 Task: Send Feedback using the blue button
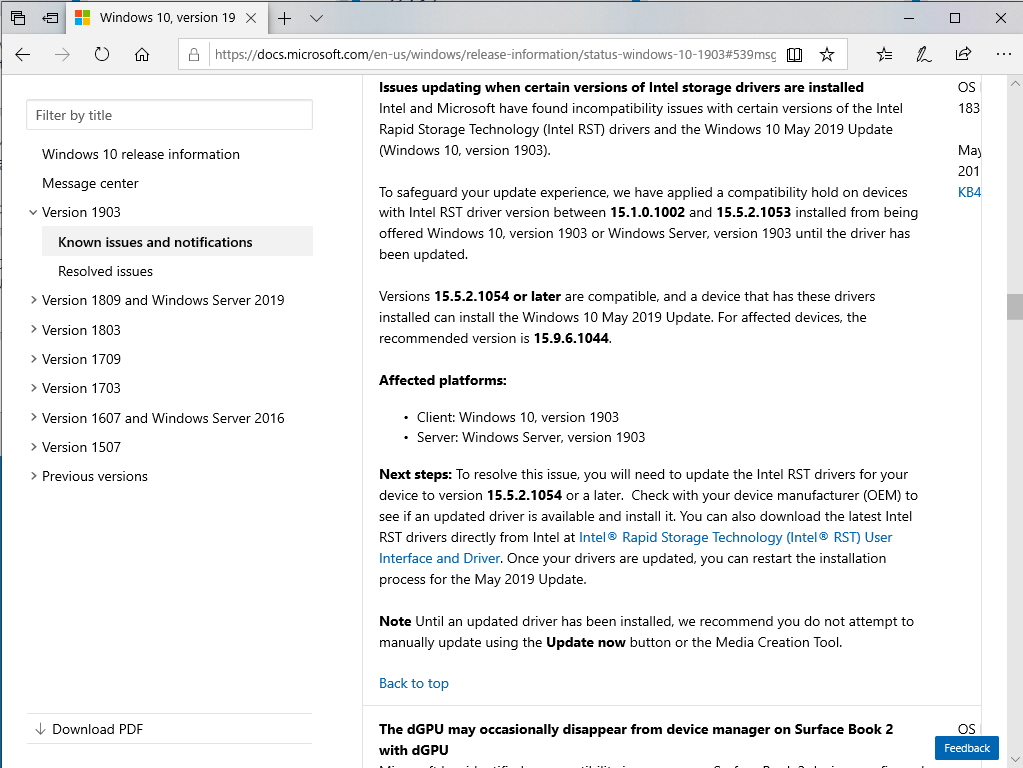(x=965, y=747)
